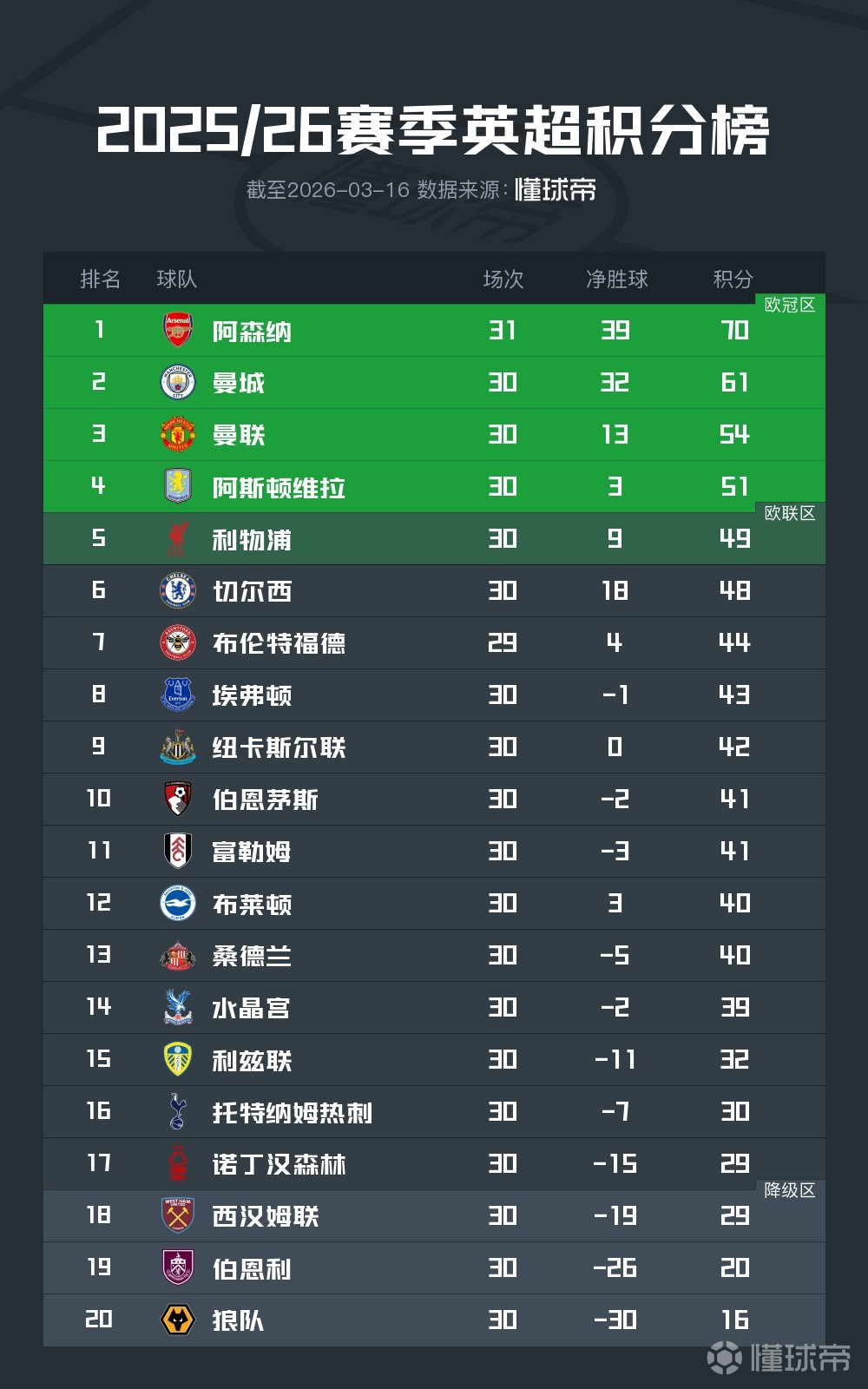The height and width of the screenshot is (1389, 868).
Task: Click the Wolves wolf-head logo
Action: [178, 1320]
